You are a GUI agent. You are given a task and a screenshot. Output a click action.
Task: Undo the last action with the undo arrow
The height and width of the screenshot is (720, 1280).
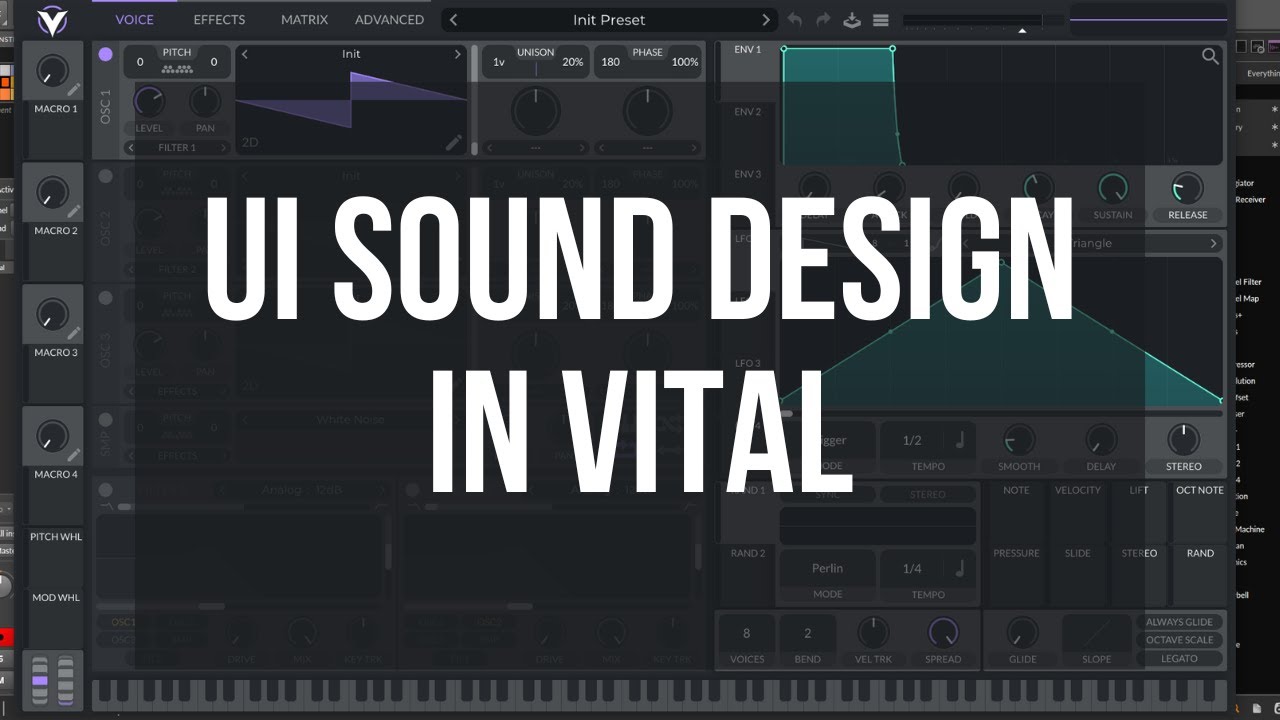pyautogui.click(x=795, y=20)
